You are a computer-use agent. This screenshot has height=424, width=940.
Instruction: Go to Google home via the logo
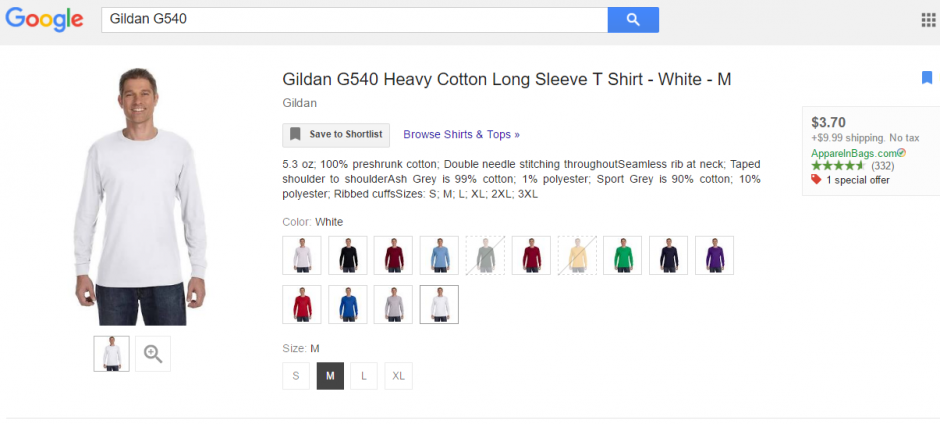coord(44,19)
